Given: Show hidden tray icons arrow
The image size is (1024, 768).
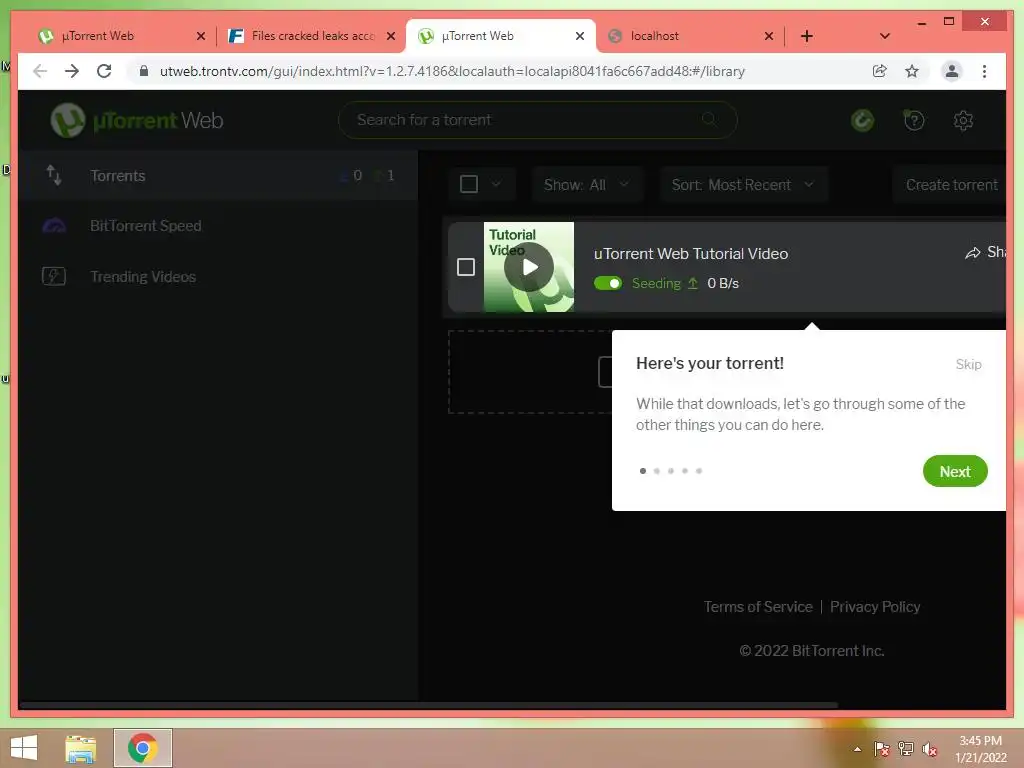Looking at the screenshot, I should coord(857,749).
